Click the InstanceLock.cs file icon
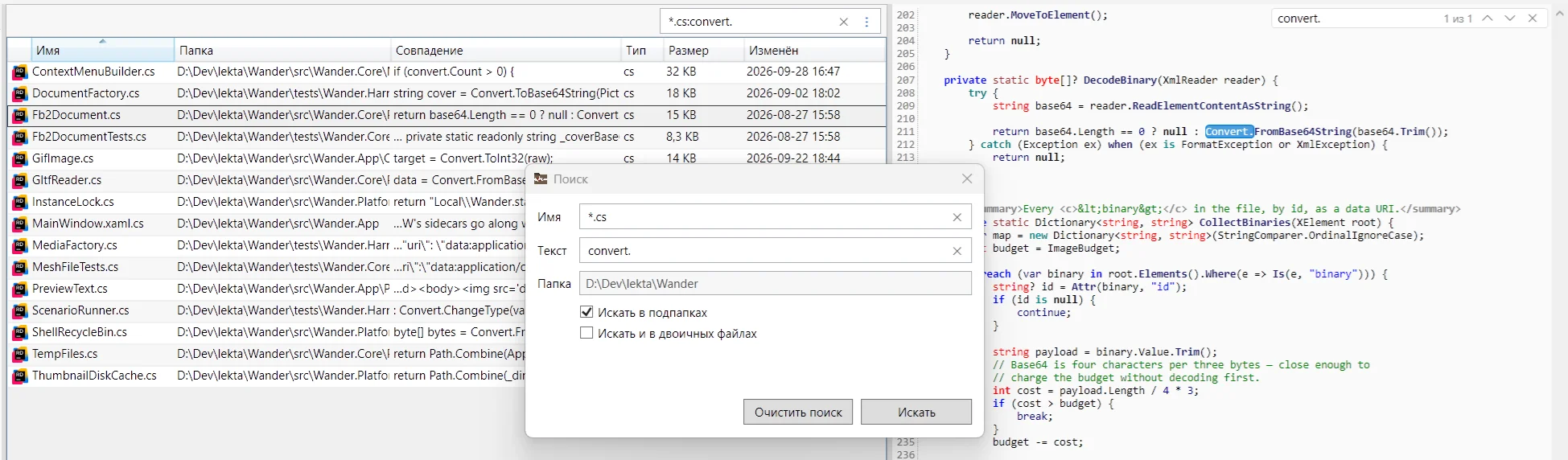 pos(19,203)
